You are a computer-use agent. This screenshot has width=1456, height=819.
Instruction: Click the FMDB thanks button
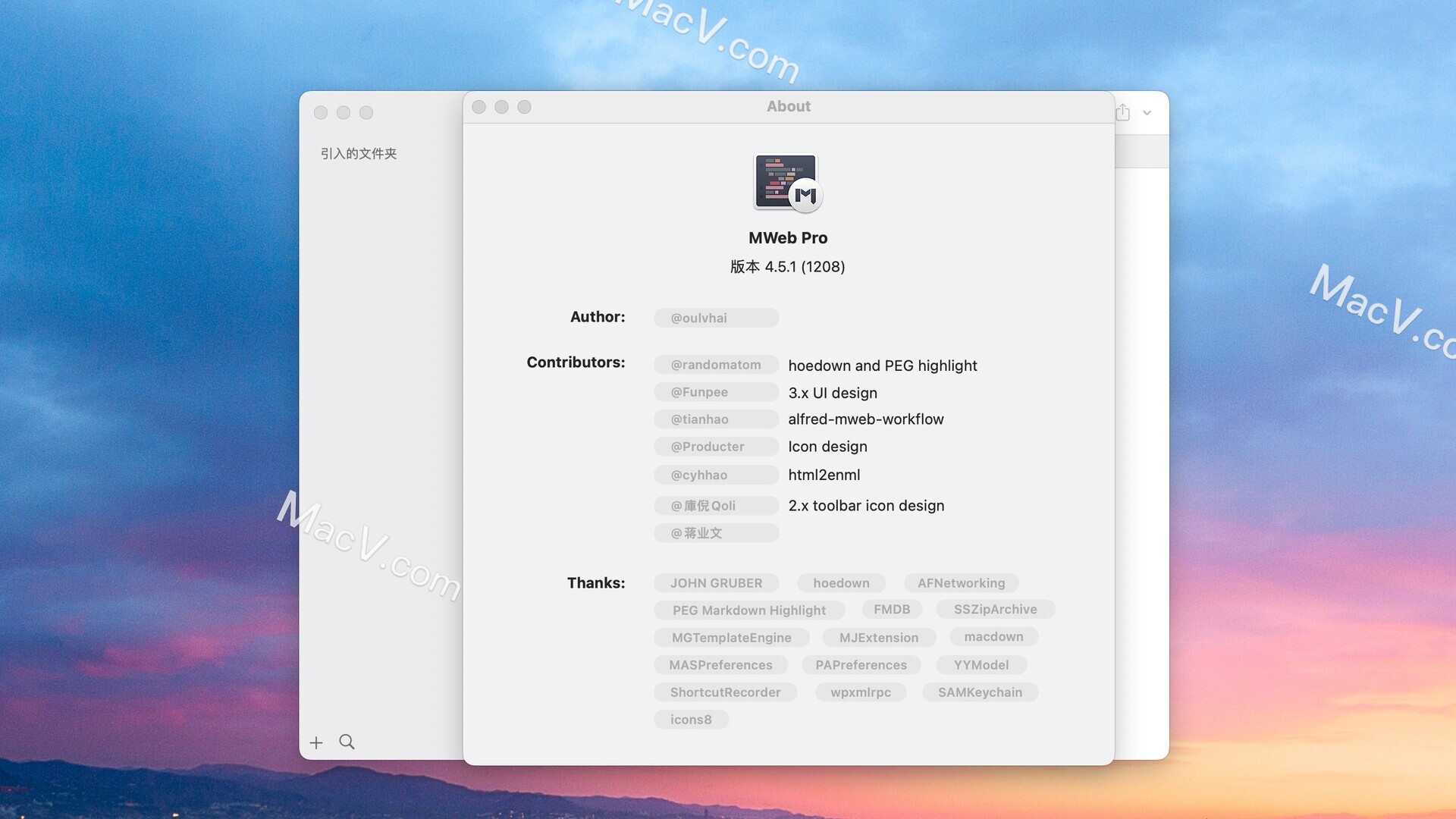[892, 609]
